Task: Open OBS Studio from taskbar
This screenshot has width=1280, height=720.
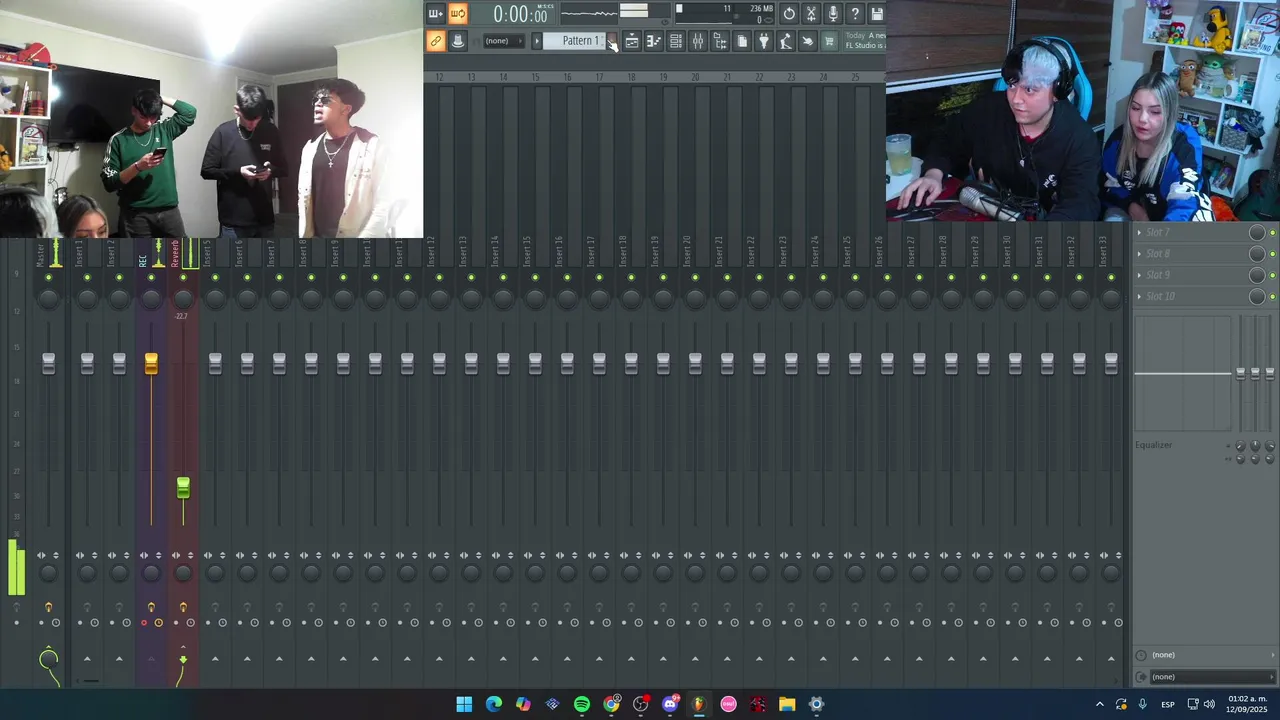Action: click(641, 704)
